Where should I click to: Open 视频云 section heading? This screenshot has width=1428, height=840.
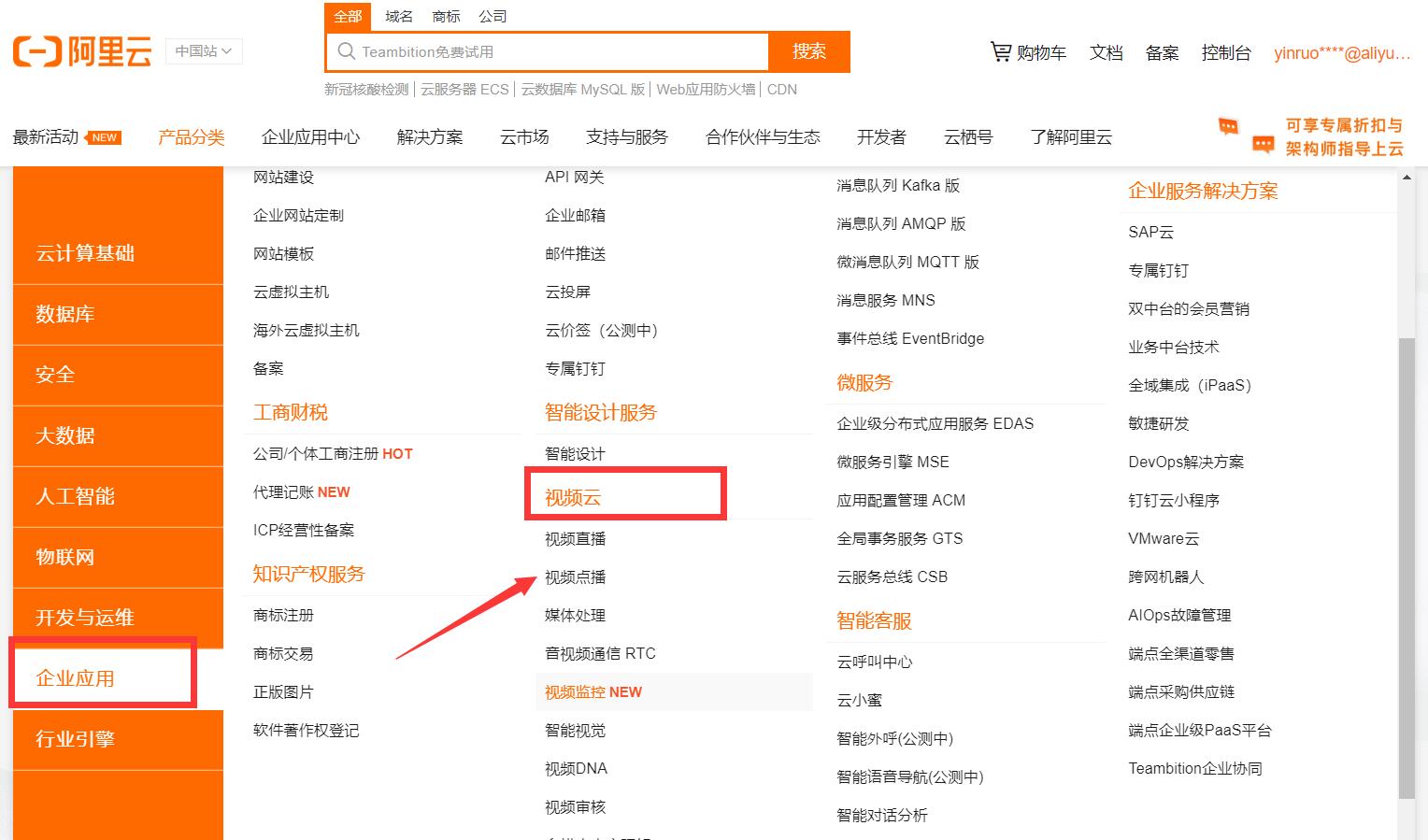(573, 498)
